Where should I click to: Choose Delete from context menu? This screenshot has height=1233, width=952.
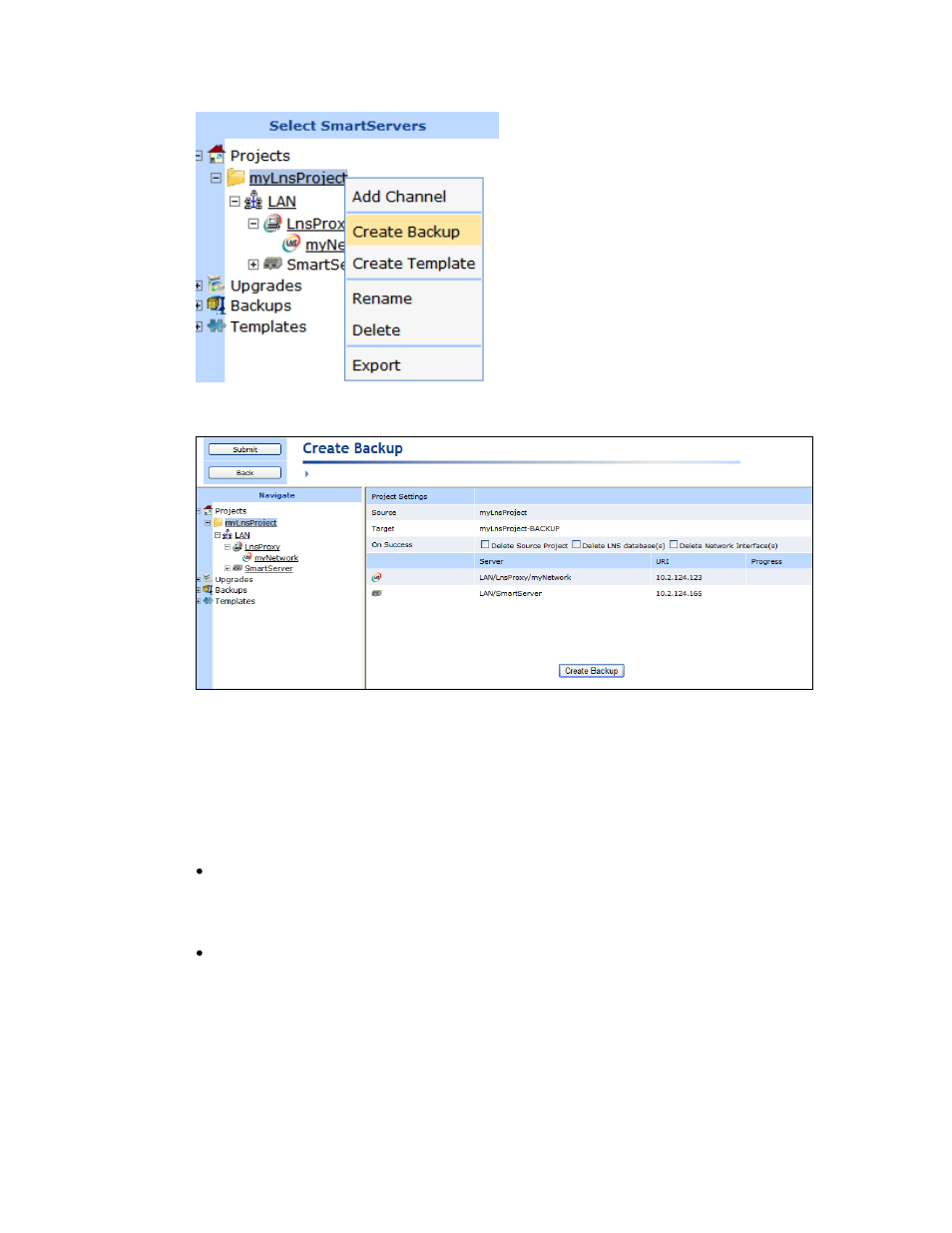pos(414,329)
